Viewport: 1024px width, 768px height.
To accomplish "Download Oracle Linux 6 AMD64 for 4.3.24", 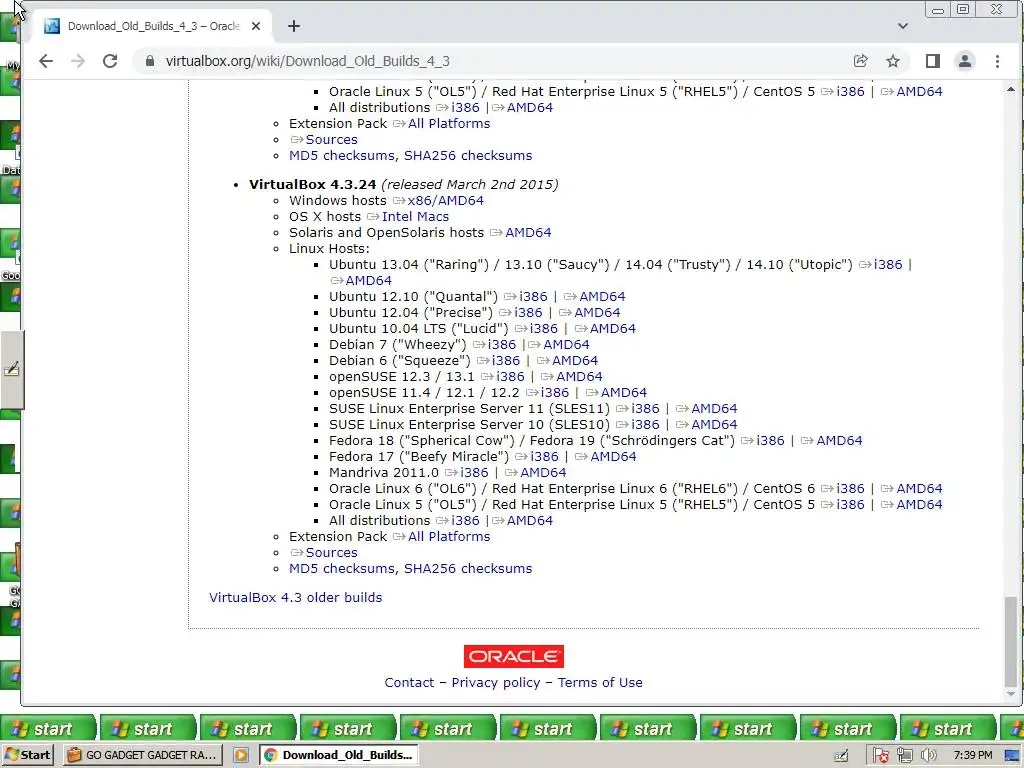I will (x=919, y=488).
